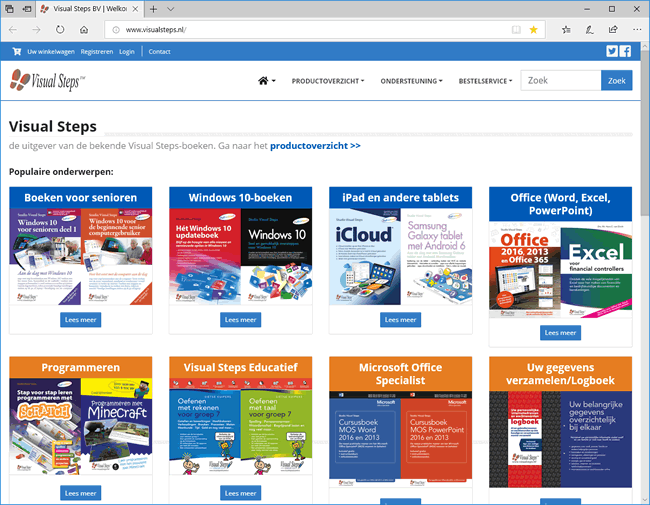Screen dimensions: 650x505
Task: Click the Login link
Action: [127, 52]
